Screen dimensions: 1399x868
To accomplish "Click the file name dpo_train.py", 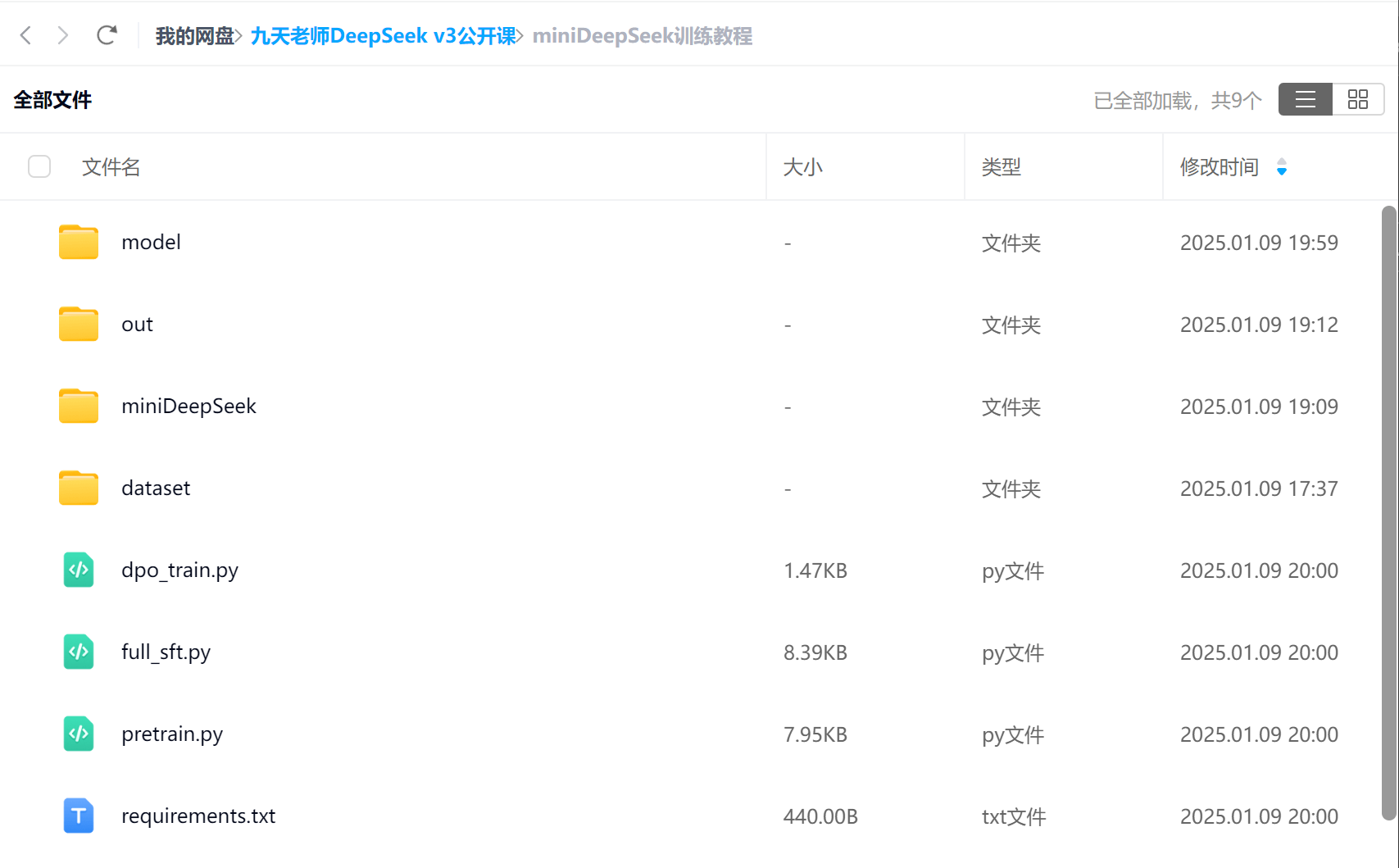I will [179, 570].
